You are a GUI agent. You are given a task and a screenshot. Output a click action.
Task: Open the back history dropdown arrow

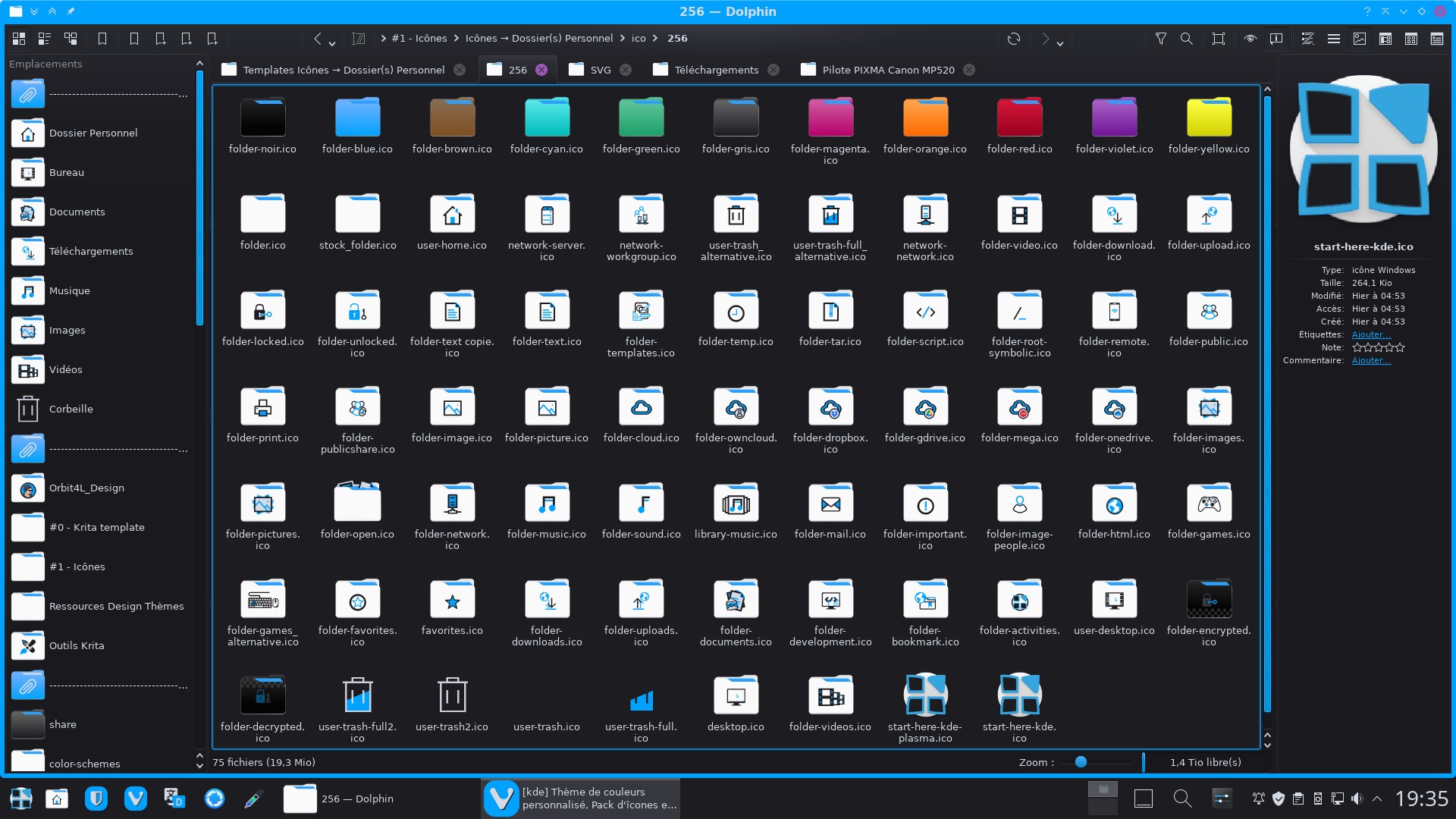[x=332, y=43]
